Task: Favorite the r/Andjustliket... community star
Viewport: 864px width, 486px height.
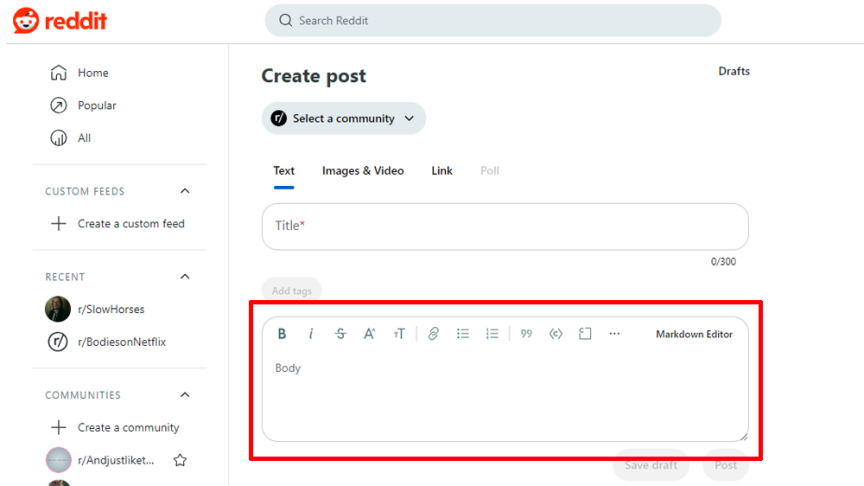Action: (180, 460)
